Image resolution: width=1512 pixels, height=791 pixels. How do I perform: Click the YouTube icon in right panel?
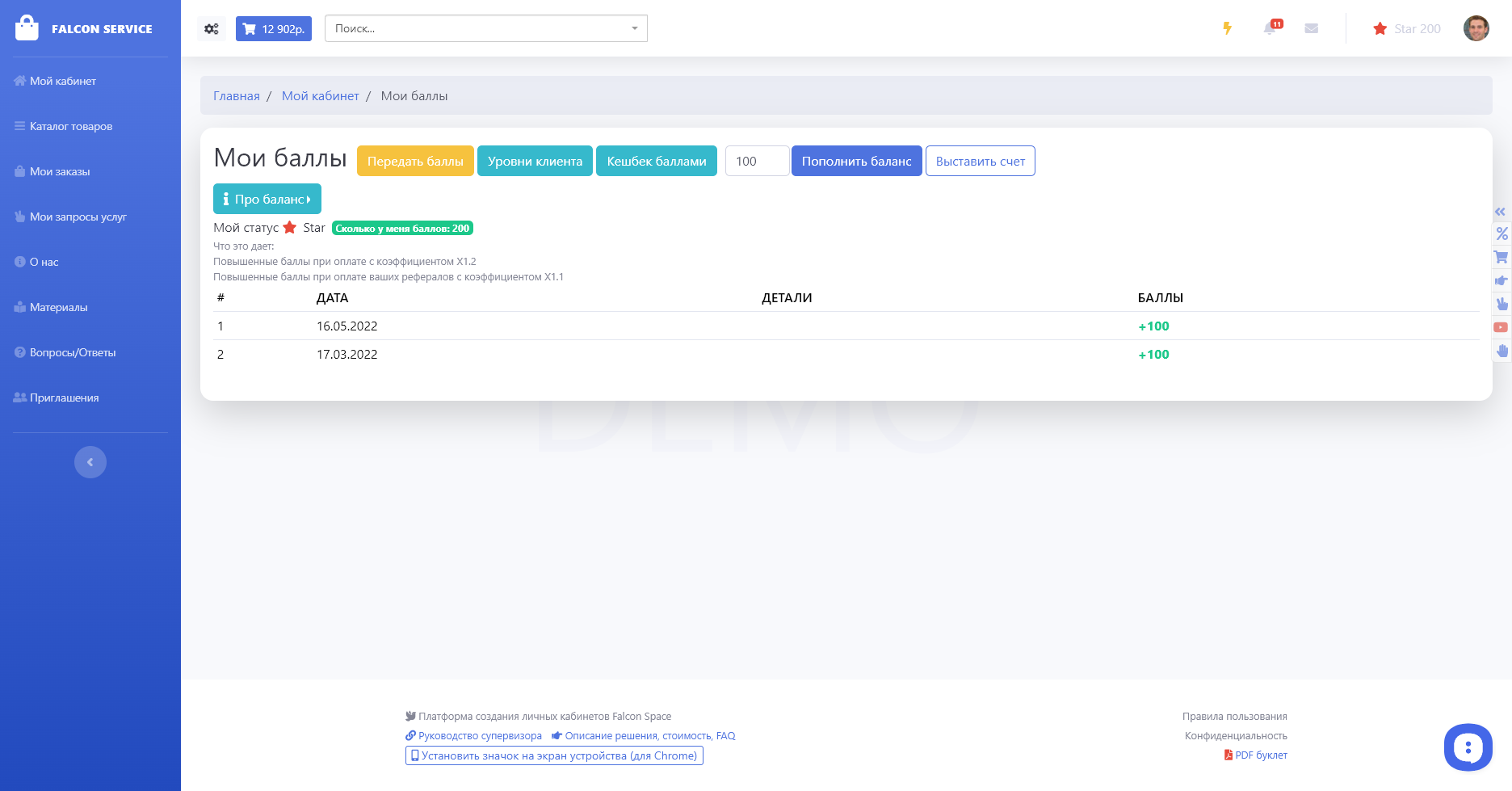(x=1501, y=327)
